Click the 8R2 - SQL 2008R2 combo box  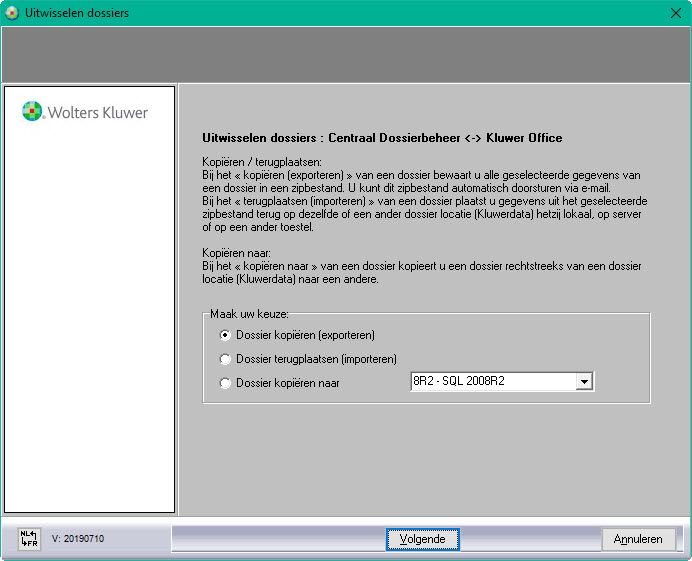[493, 382]
